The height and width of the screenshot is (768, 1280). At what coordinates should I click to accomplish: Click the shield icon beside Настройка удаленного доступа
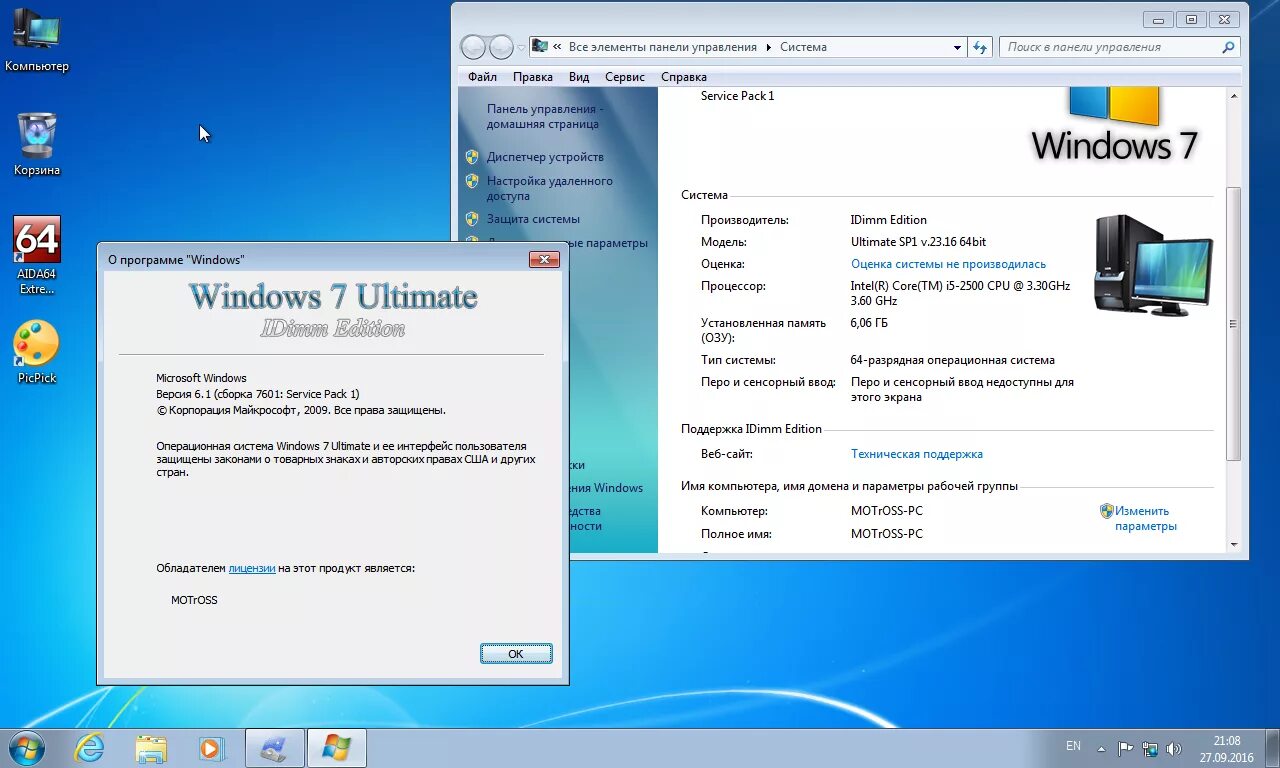pos(472,181)
